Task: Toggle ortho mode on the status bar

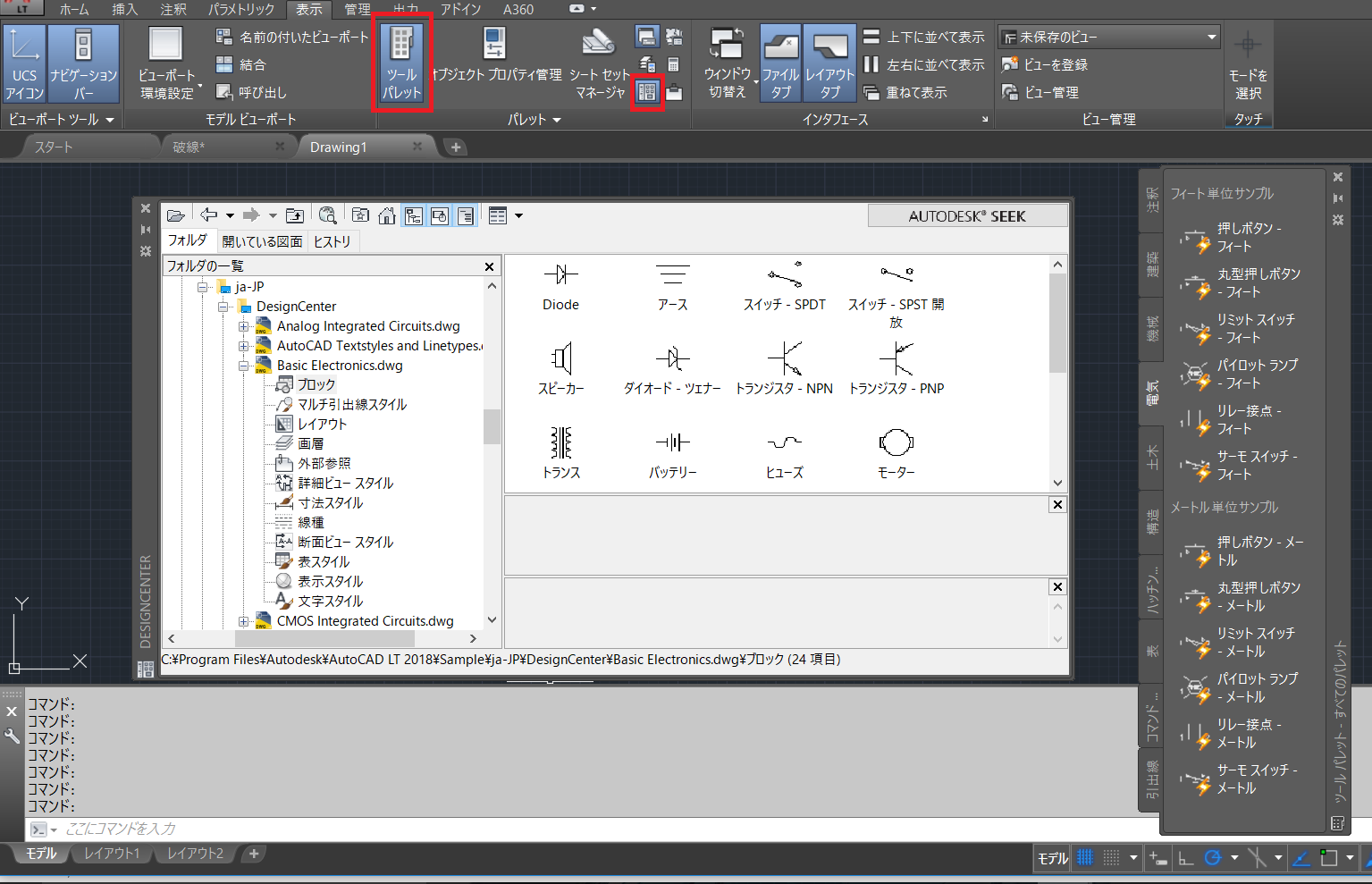Action: click(1186, 859)
